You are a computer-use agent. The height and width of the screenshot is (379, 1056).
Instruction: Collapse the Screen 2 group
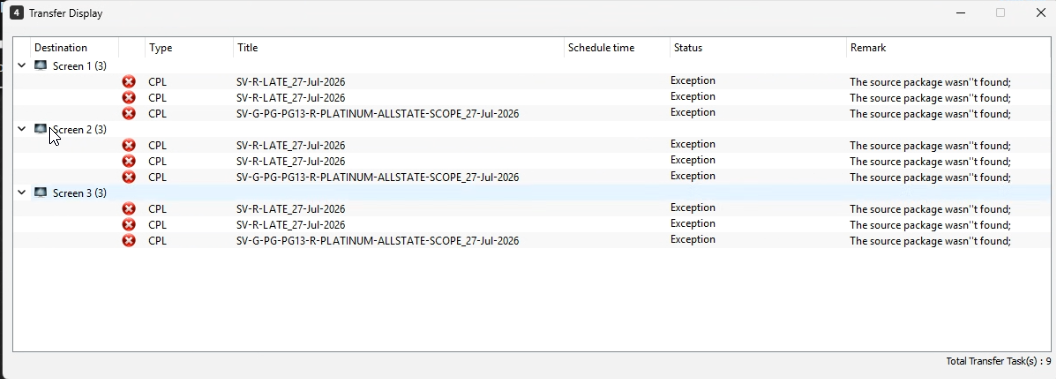point(22,129)
